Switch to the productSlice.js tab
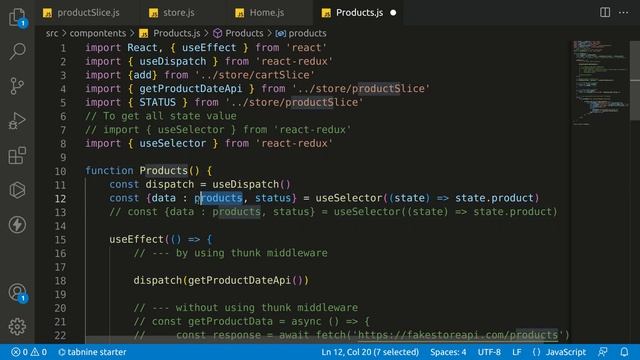640x360 pixels. (x=81, y=13)
